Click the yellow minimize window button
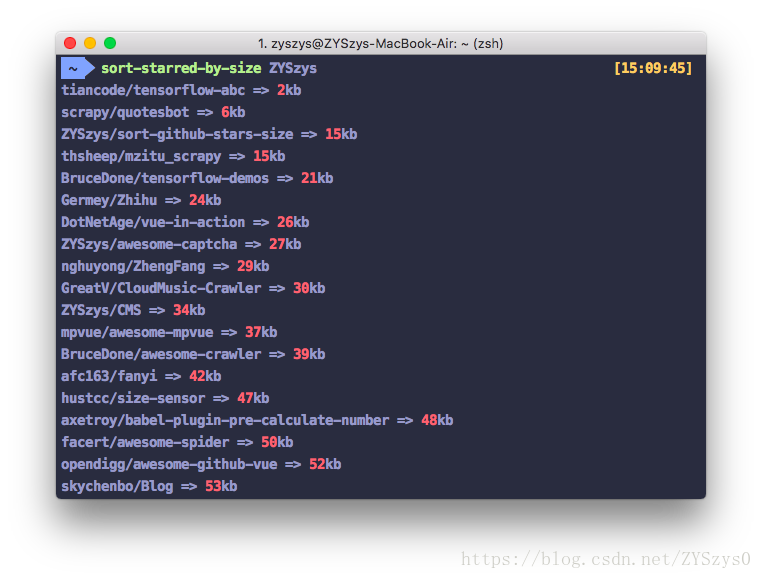This screenshot has width=762, height=579. (x=90, y=43)
